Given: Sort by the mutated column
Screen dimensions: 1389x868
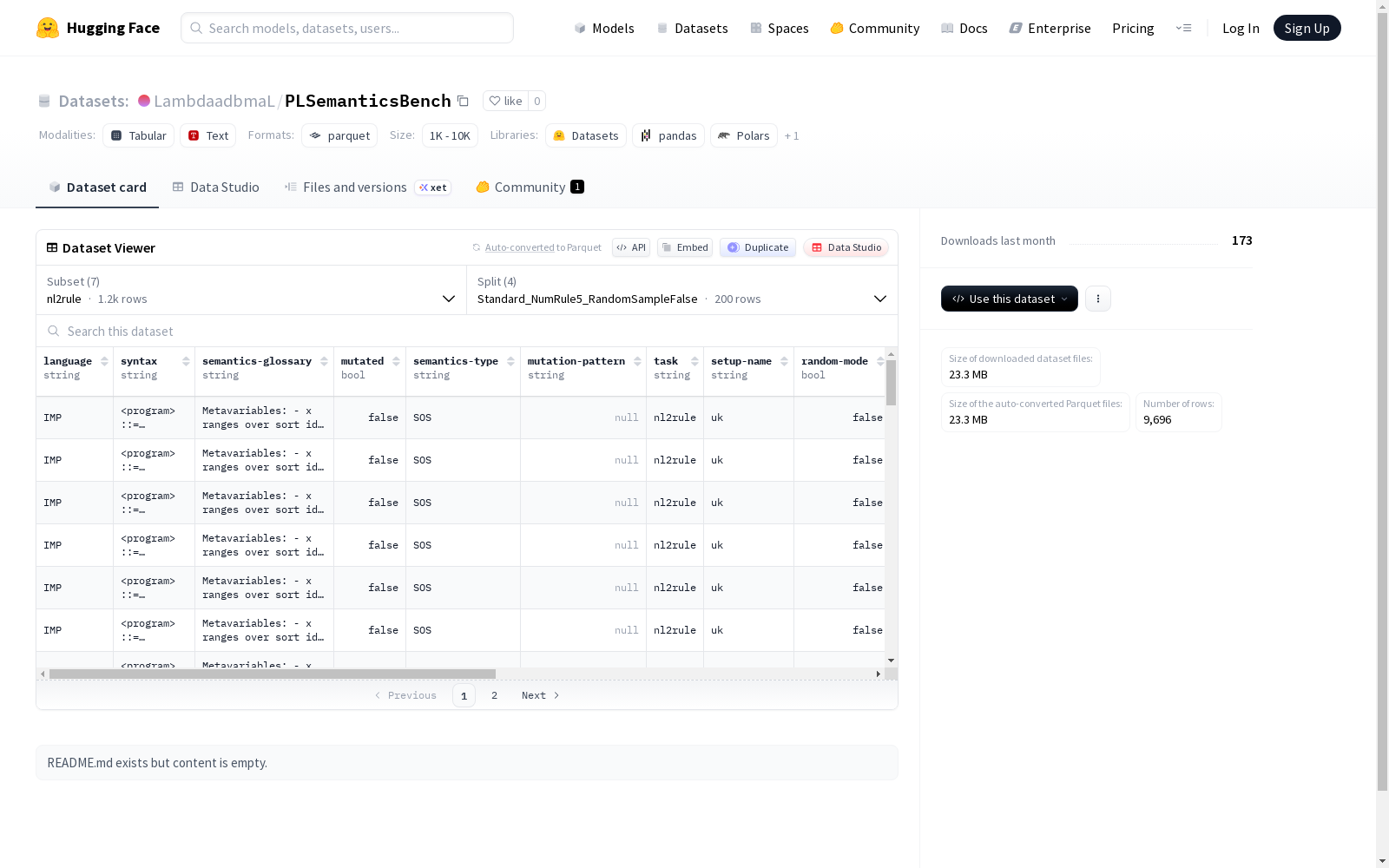Looking at the screenshot, I should coord(396,361).
